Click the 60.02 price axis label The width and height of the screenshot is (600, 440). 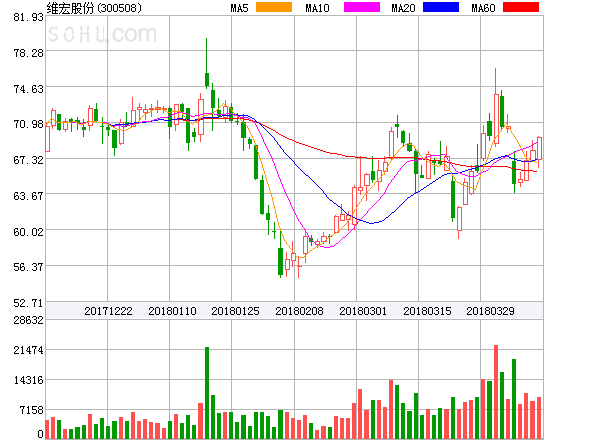pyautogui.click(x=28, y=232)
